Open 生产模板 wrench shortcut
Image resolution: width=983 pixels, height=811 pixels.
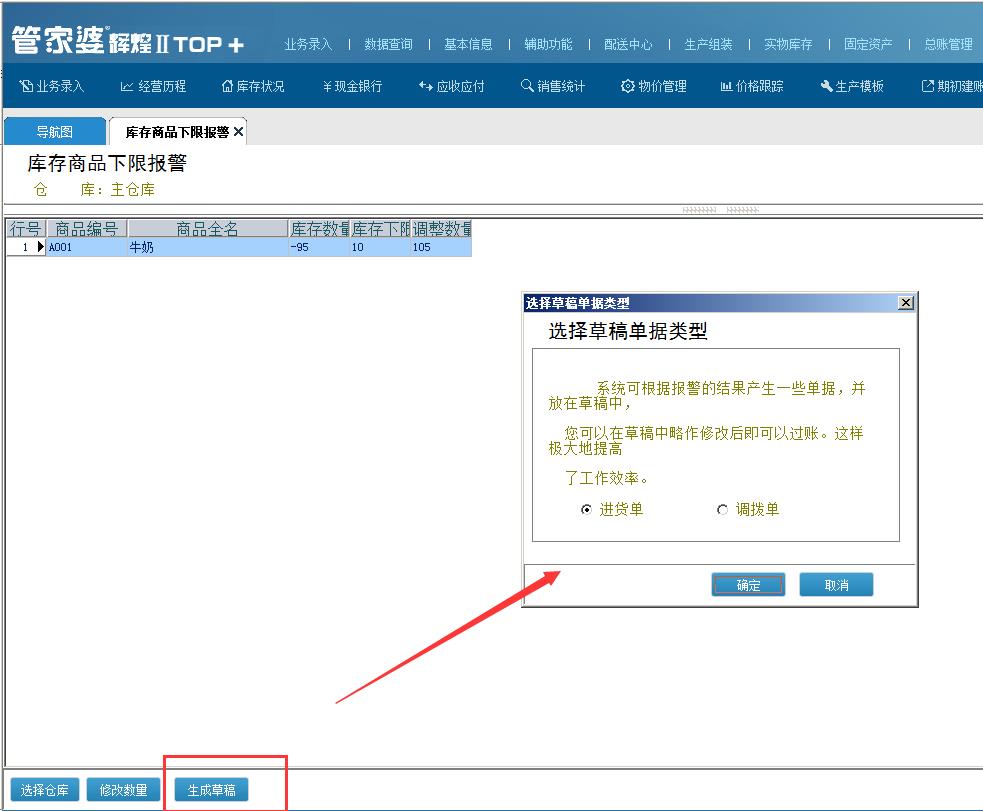[852, 86]
